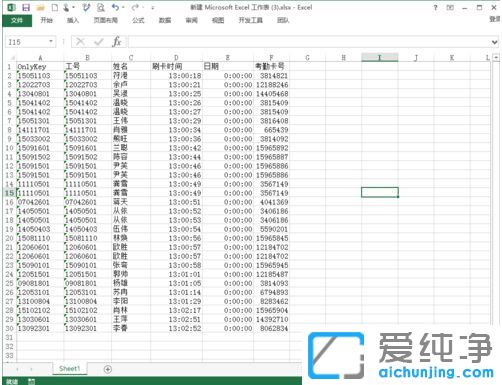This screenshot has width=502, height=385.
Task: Click the 就绪 status bar label
Action: pyautogui.click(x=12, y=381)
